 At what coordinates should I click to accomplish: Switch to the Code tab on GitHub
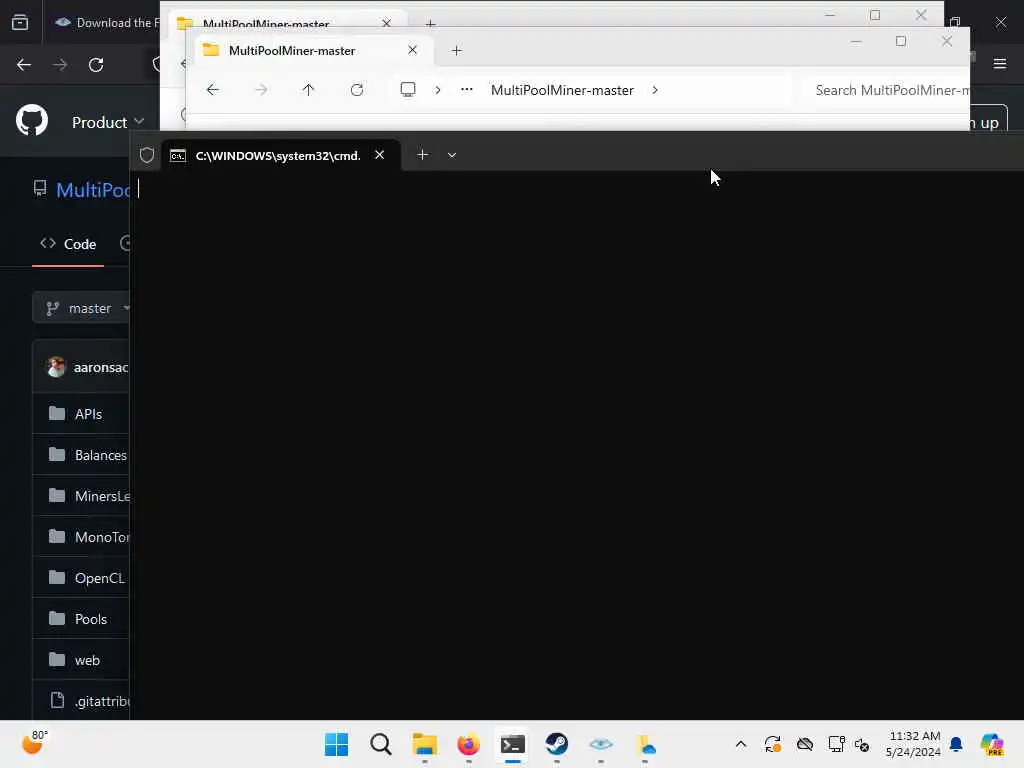pos(68,244)
